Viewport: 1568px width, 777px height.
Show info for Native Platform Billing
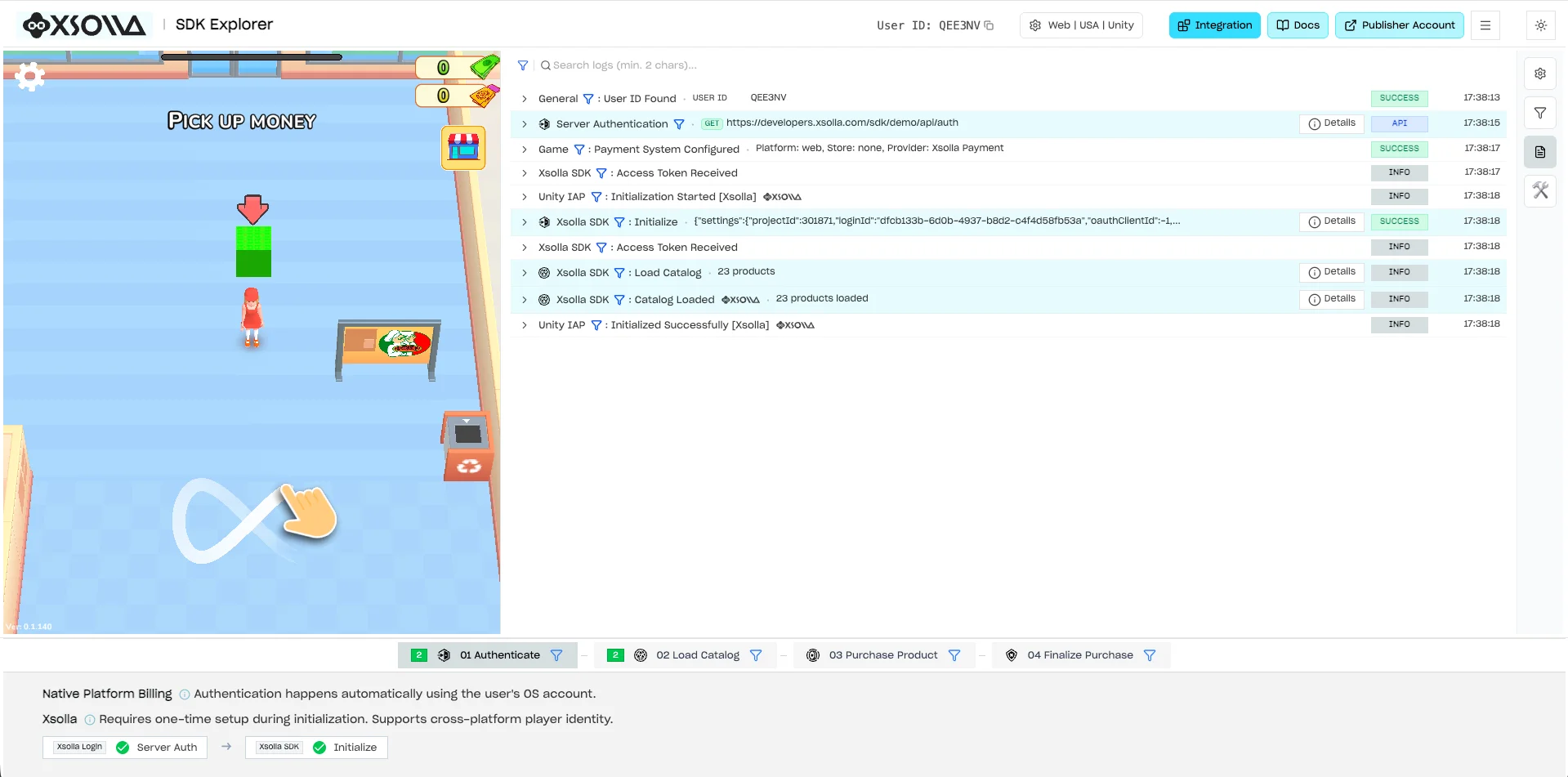point(185,694)
